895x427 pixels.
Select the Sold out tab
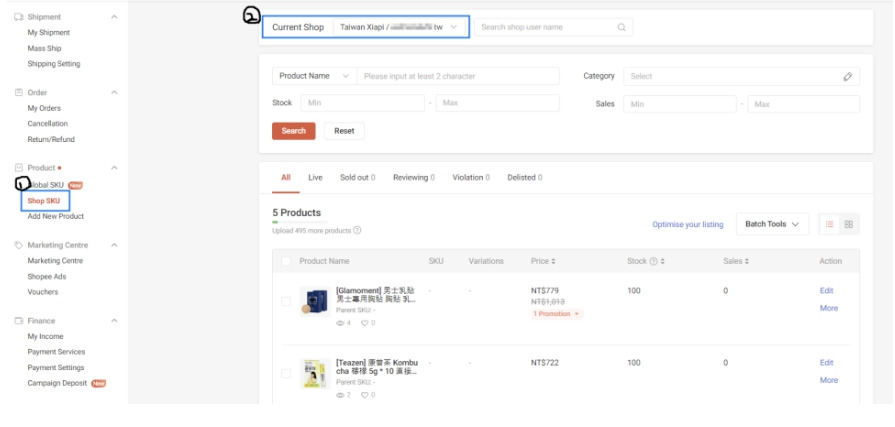tap(358, 178)
